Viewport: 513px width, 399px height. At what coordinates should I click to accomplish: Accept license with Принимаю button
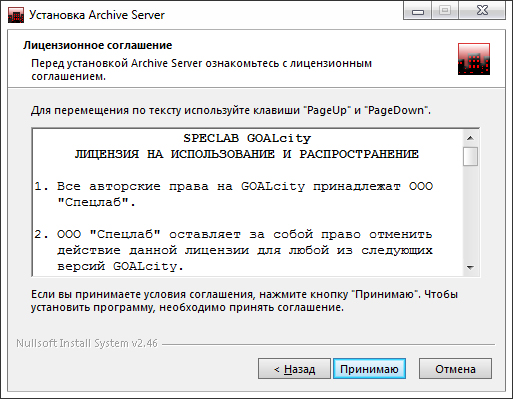369,369
